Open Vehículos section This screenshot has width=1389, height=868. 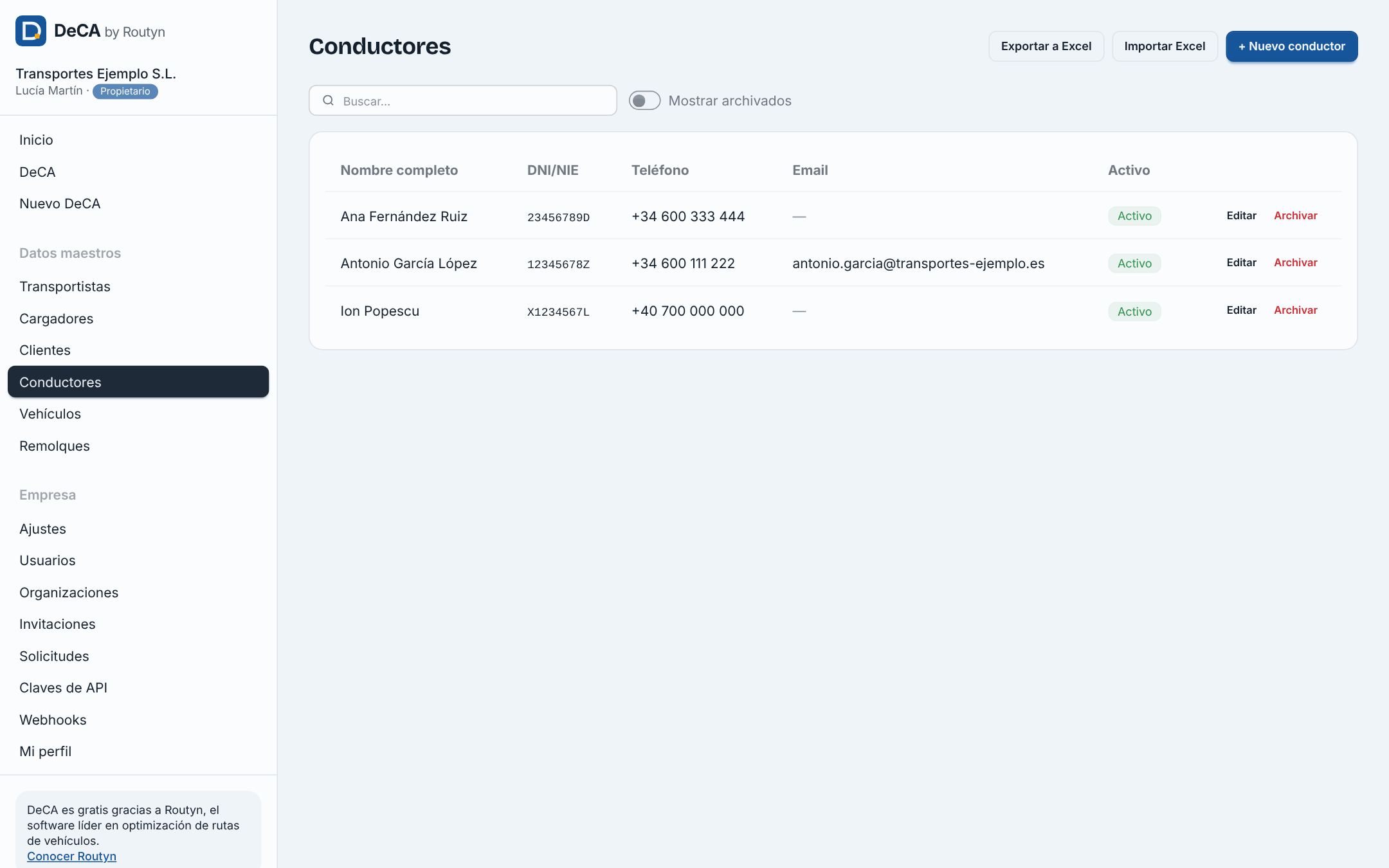(138, 414)
